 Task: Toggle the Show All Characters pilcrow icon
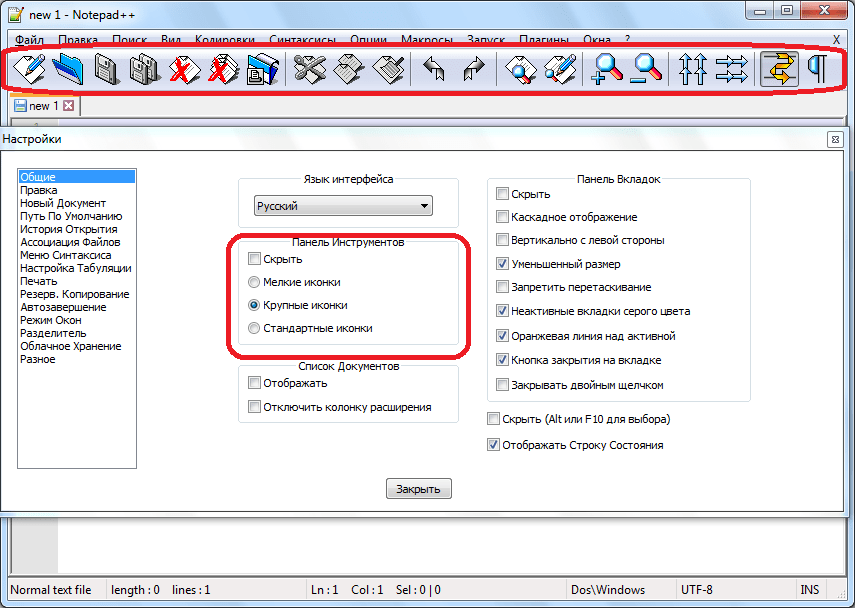[818, 69]
